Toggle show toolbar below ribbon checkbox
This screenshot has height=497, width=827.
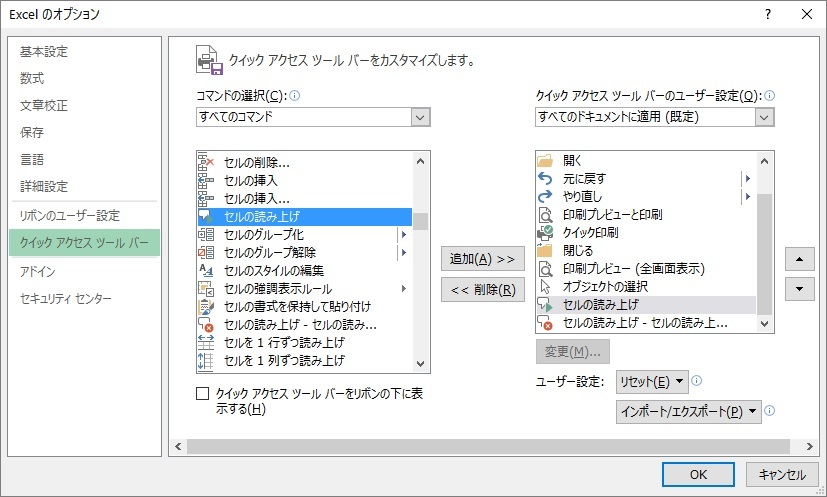203,394
